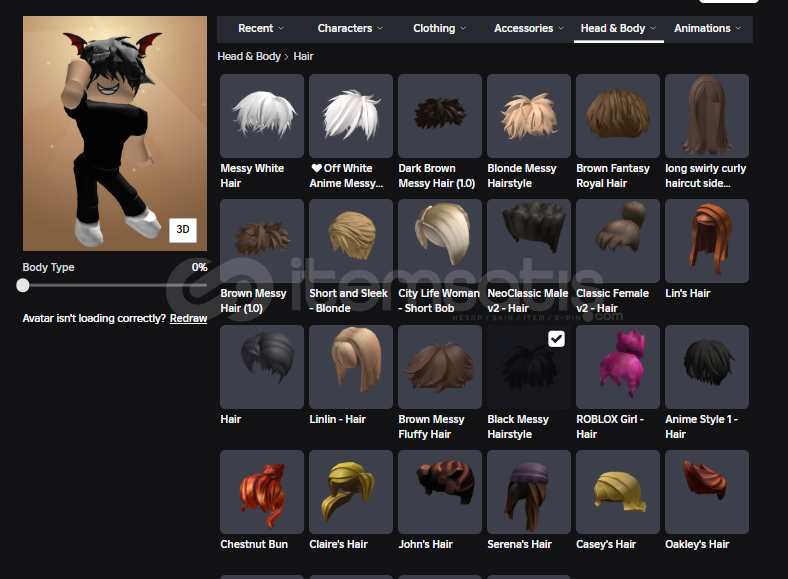Select the long swirly curly haircut item
The width and height of the screenshot is (788, 579).
coord(707,116)
